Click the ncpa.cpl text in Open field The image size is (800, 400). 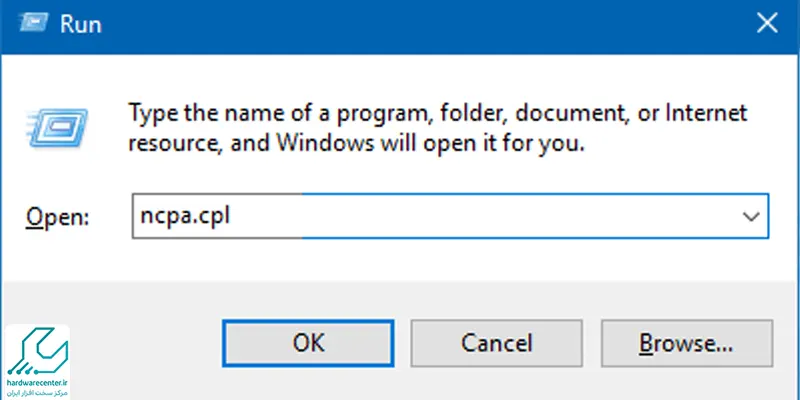(185, 217)
